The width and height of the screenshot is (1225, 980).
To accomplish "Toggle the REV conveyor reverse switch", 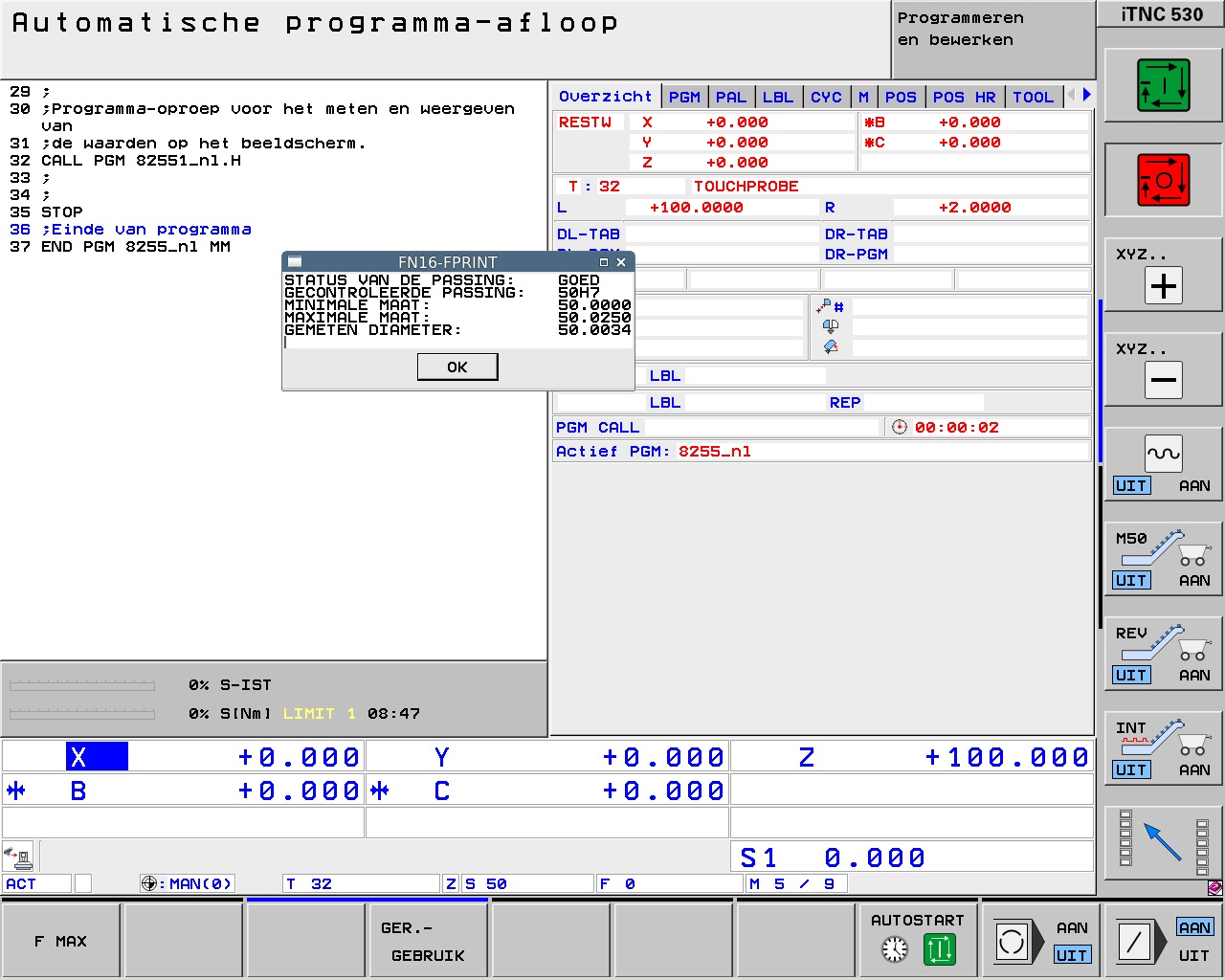I will (x=1164, y=655).
